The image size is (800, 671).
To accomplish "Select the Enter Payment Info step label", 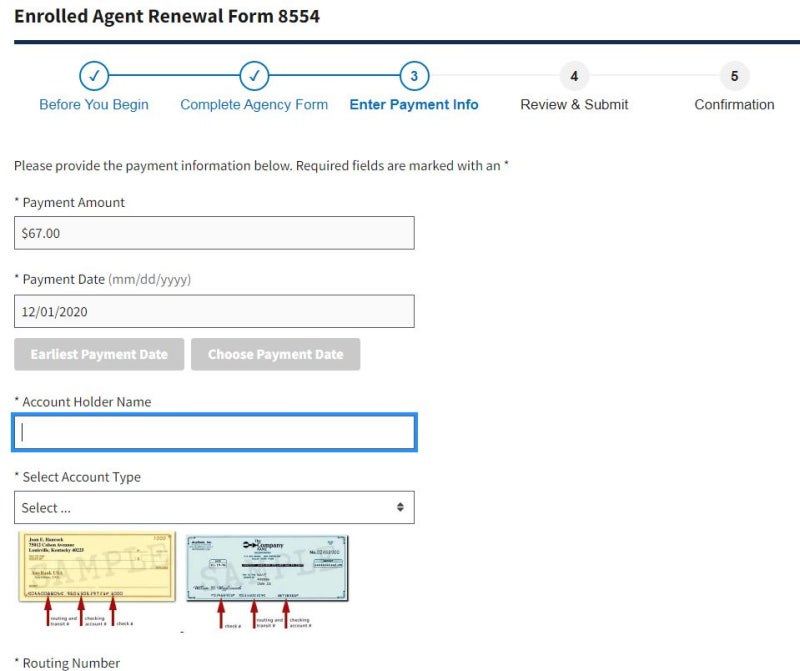I will 414,105.
